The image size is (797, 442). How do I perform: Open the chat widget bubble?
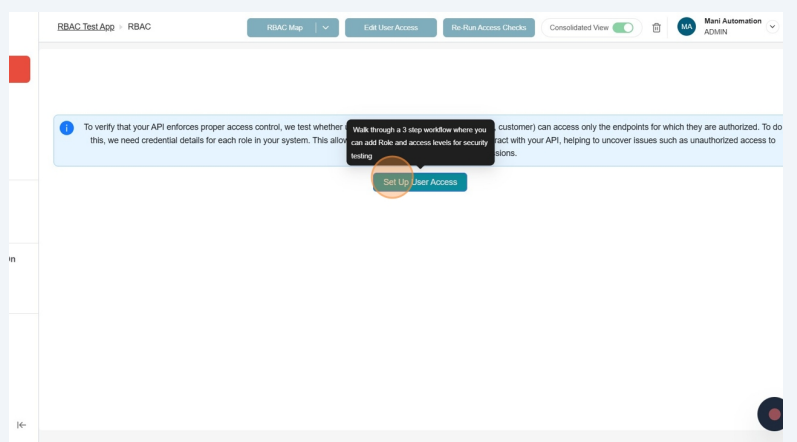(x=772, y=414)
